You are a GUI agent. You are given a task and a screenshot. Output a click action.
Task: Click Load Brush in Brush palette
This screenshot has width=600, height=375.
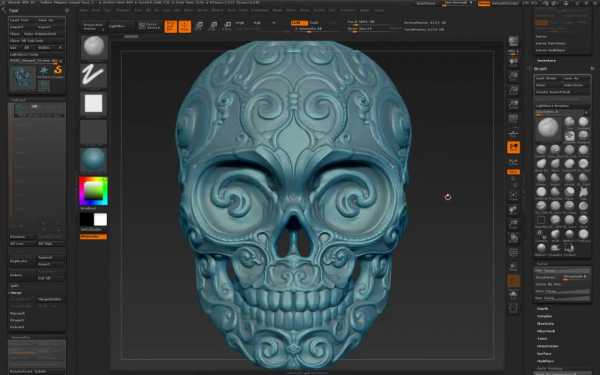tap(548, 78)
